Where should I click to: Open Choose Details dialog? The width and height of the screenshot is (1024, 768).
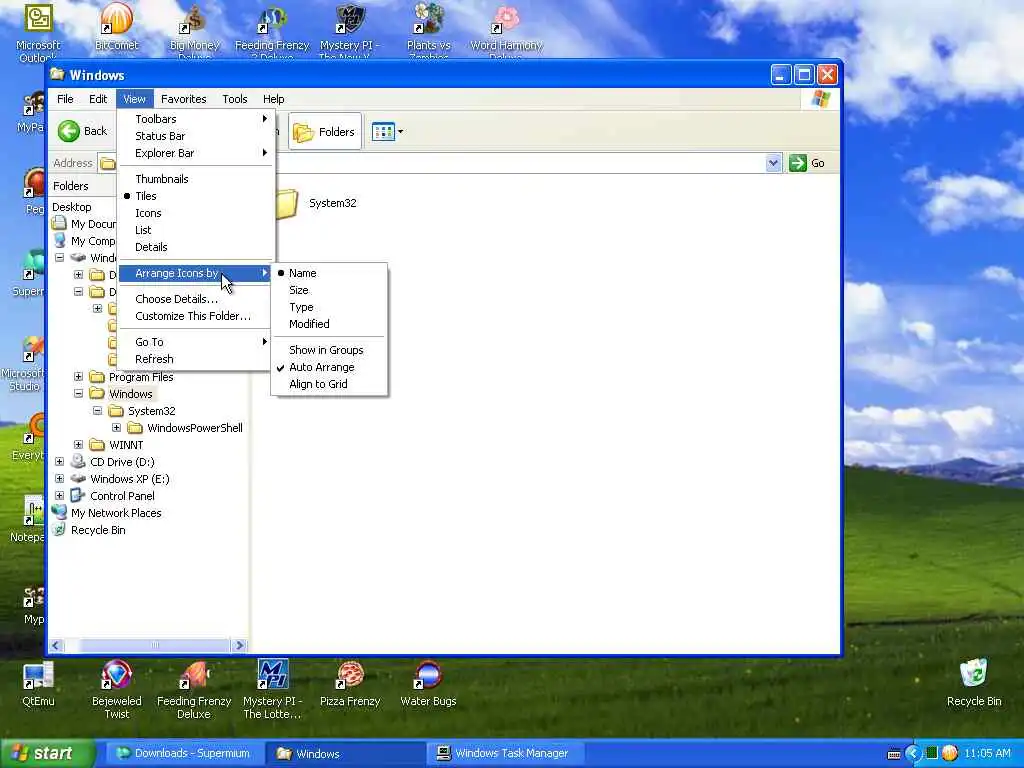195,299
